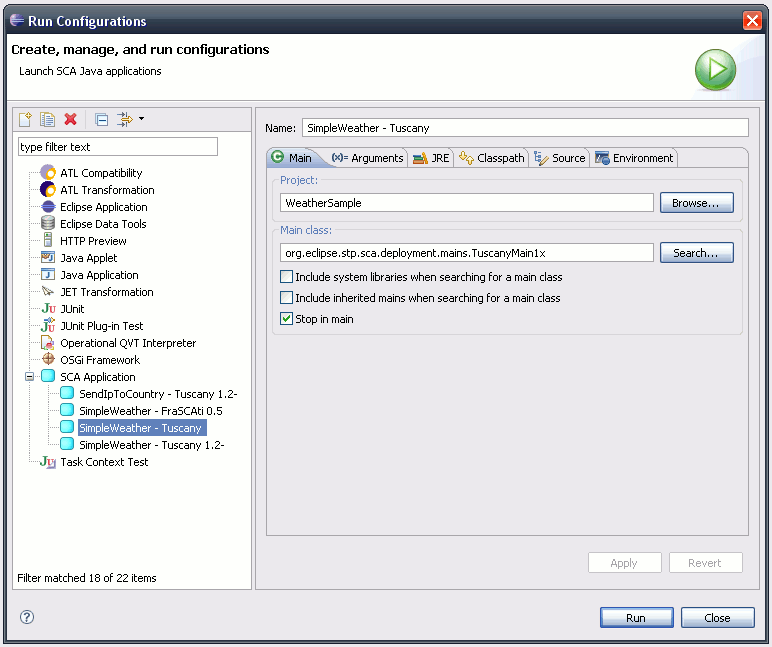
Task: Click the ATL Compatibility icon
Action: point(48,173)
